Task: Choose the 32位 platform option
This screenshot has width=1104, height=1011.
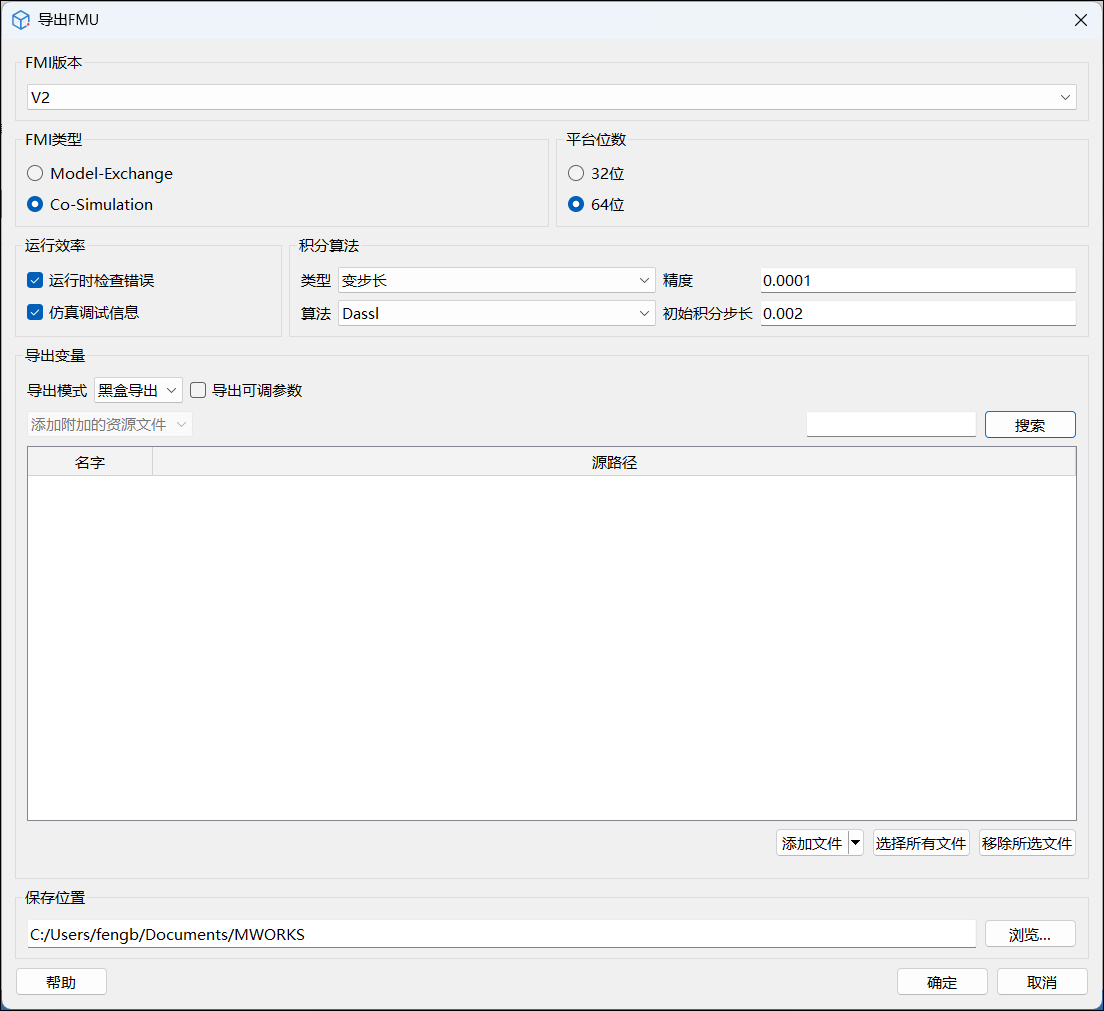Action: coord(575,173)
